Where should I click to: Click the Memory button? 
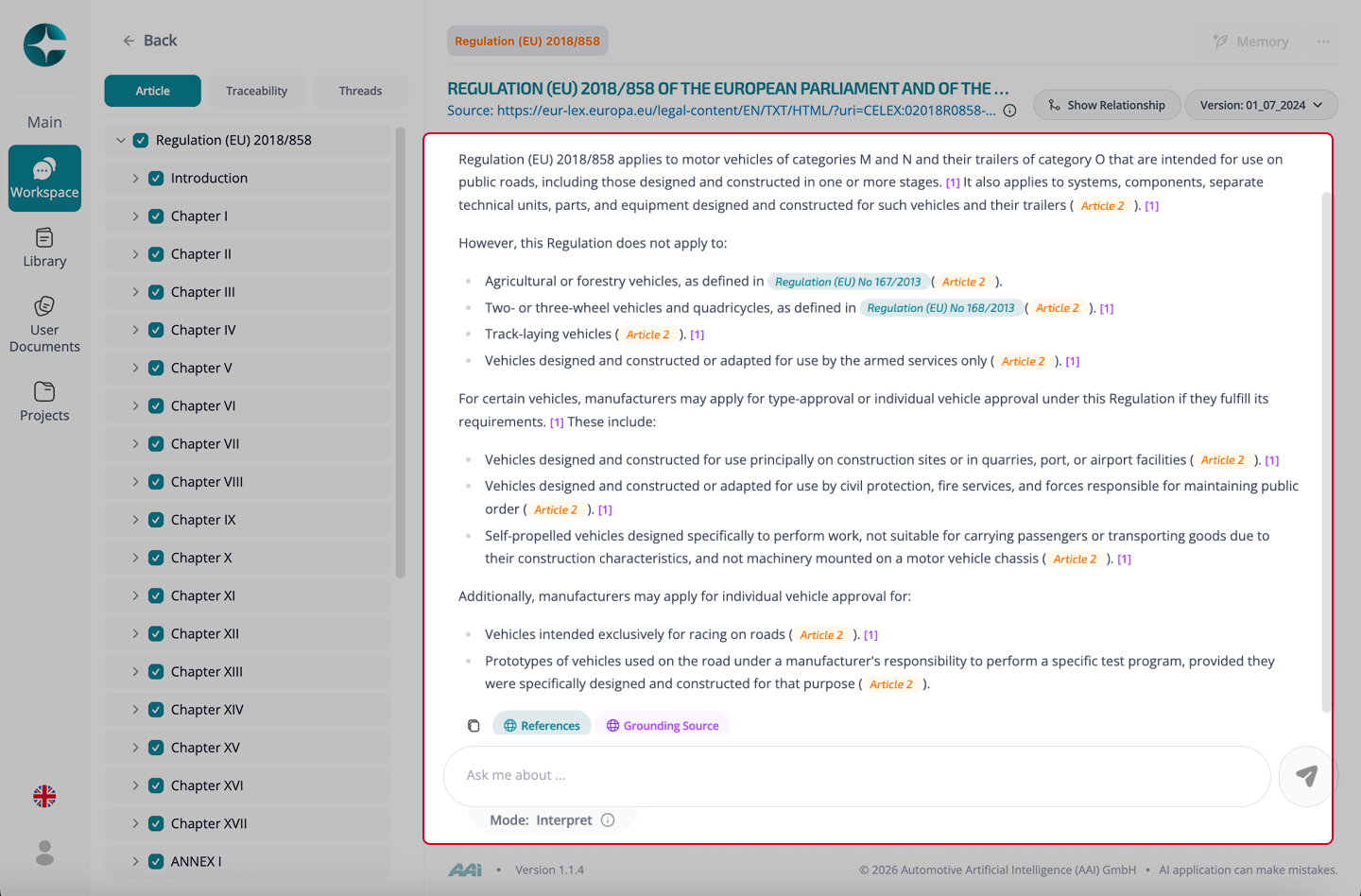click(x=1250, y=42)
